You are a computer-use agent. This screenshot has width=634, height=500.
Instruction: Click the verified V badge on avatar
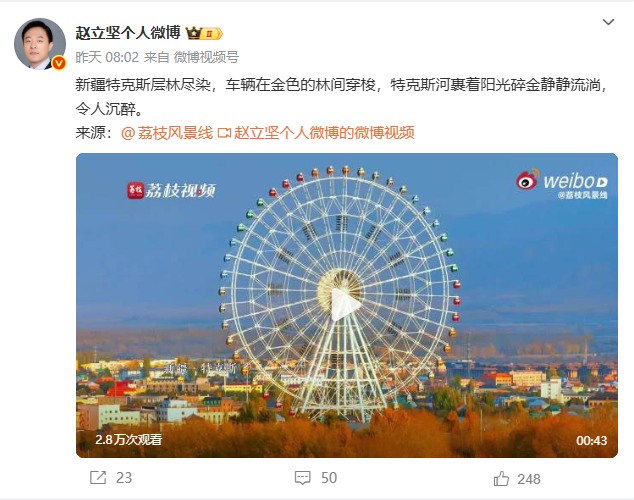(x=59, y=63)
